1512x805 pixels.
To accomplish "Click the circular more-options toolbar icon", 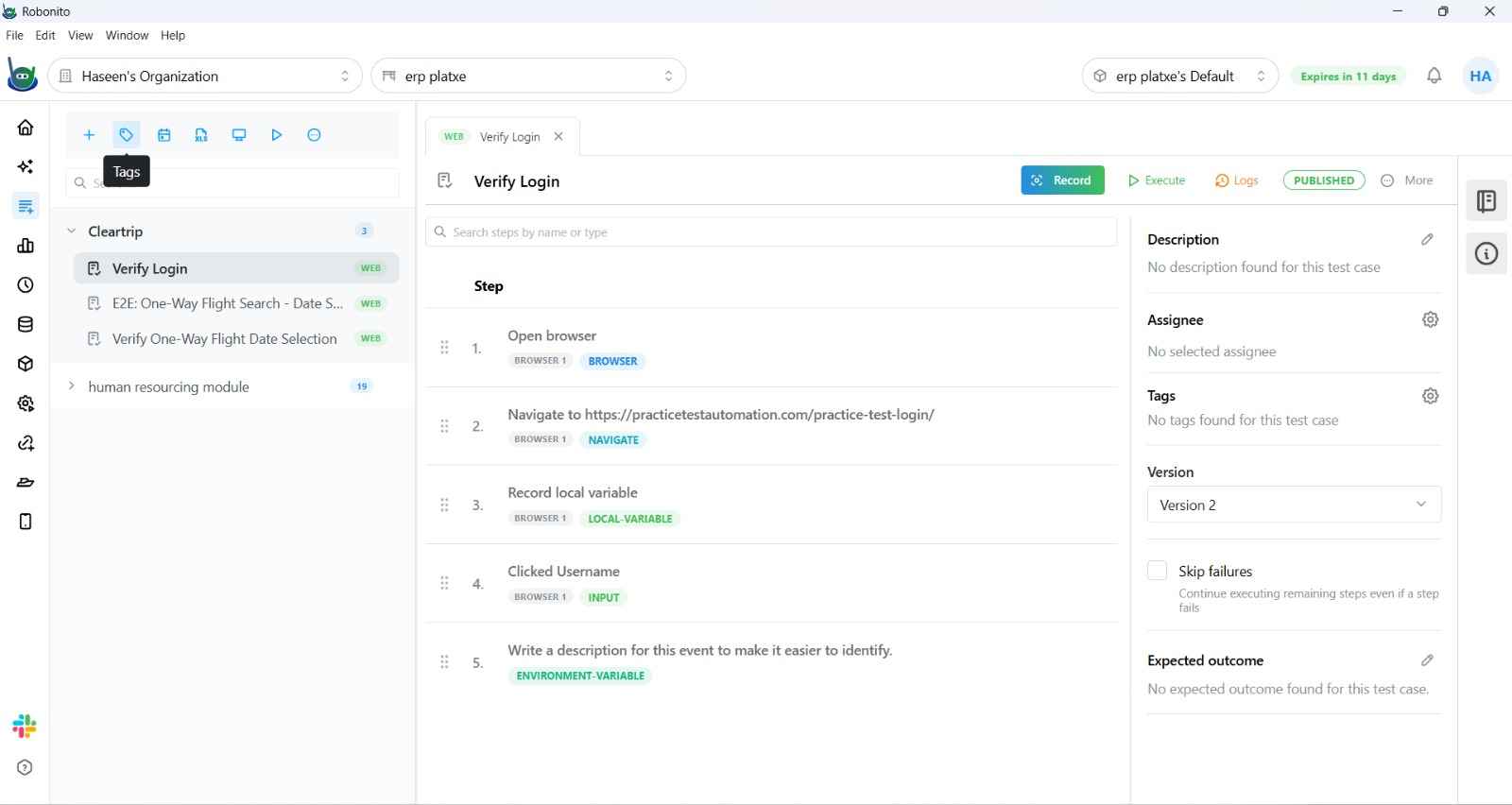I will [x=315, y=135].
